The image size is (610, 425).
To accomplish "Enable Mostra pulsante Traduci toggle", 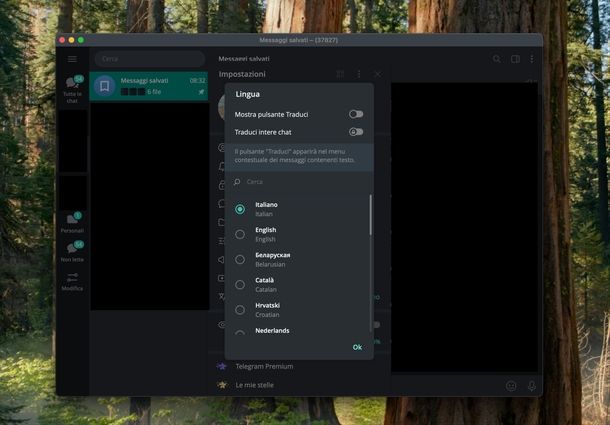I will (x=356, y=114).
